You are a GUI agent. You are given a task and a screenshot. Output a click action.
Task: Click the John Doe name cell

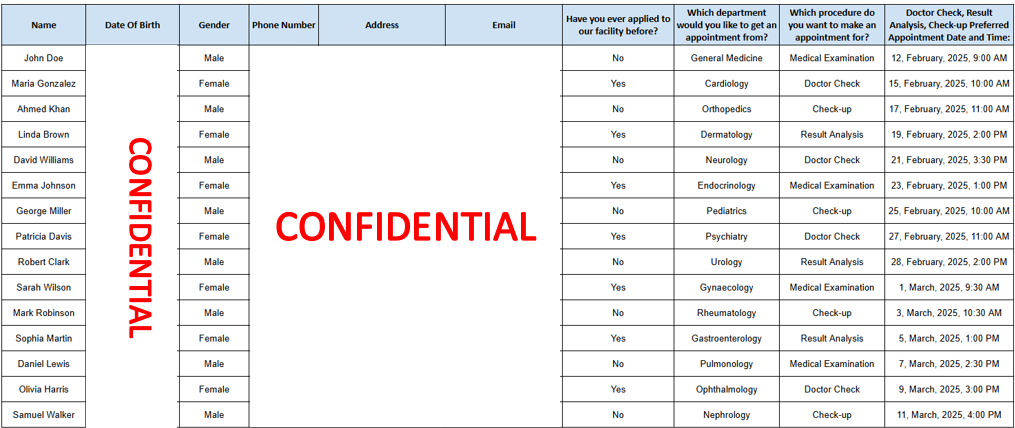(x=43, y=58)
